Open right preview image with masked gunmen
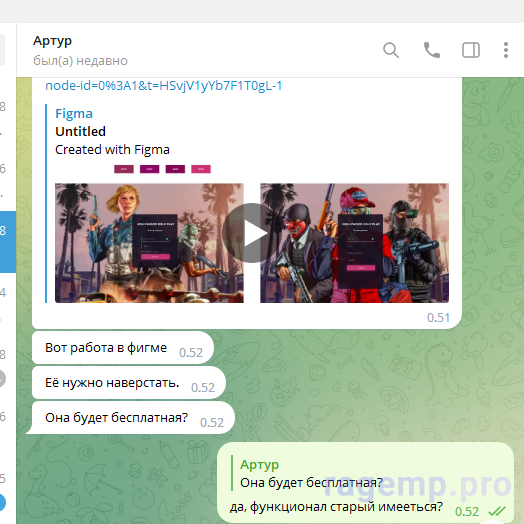The height and width of the screenshot is (524, 524). pos(355,243)
